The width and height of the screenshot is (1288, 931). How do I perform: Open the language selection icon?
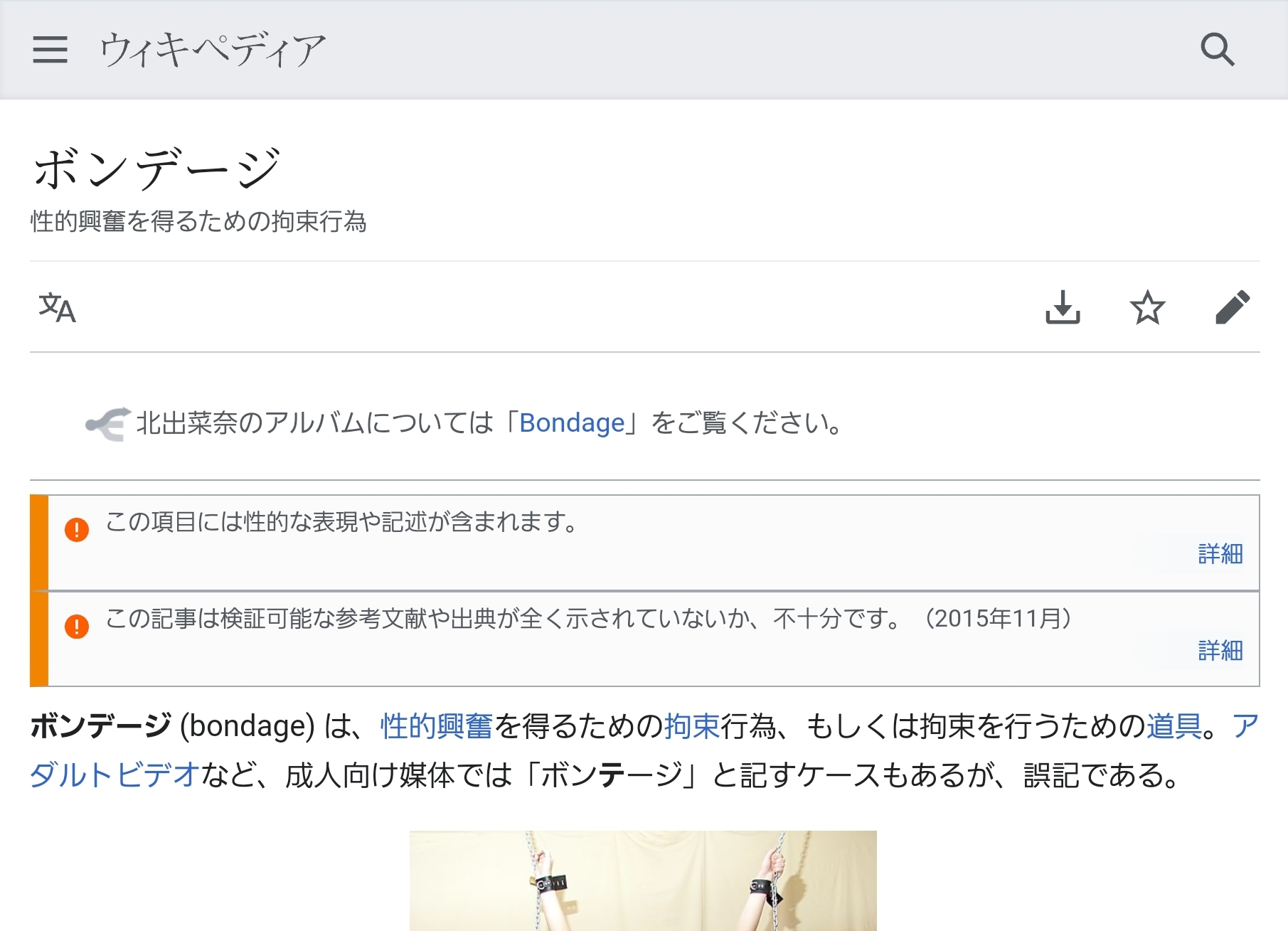tap(57, 307)
